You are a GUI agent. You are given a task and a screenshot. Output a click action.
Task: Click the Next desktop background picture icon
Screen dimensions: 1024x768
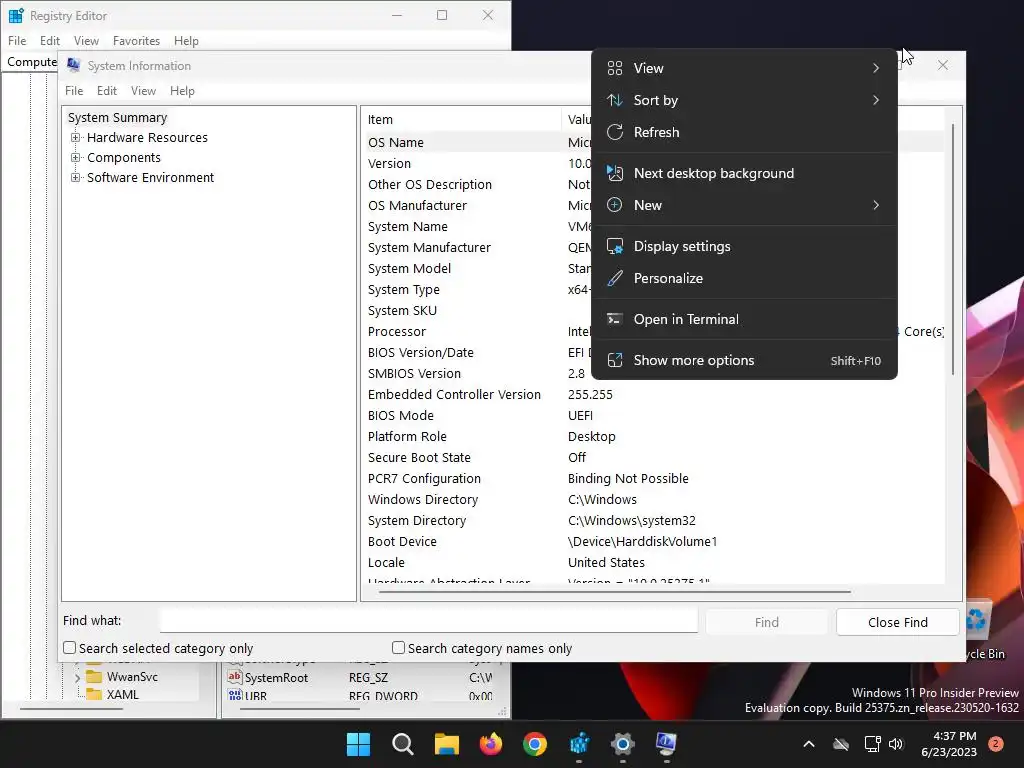click(x=615, y=173)
